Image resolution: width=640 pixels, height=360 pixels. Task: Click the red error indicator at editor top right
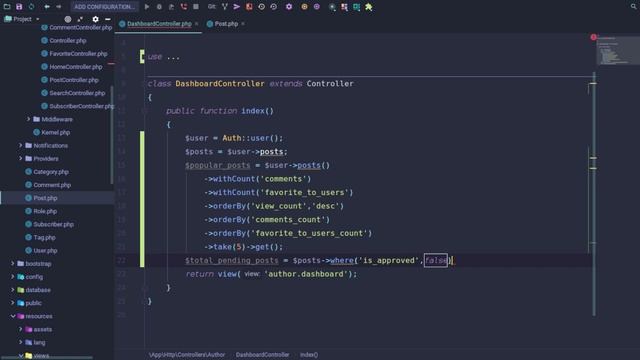click(x=593, y=37)
